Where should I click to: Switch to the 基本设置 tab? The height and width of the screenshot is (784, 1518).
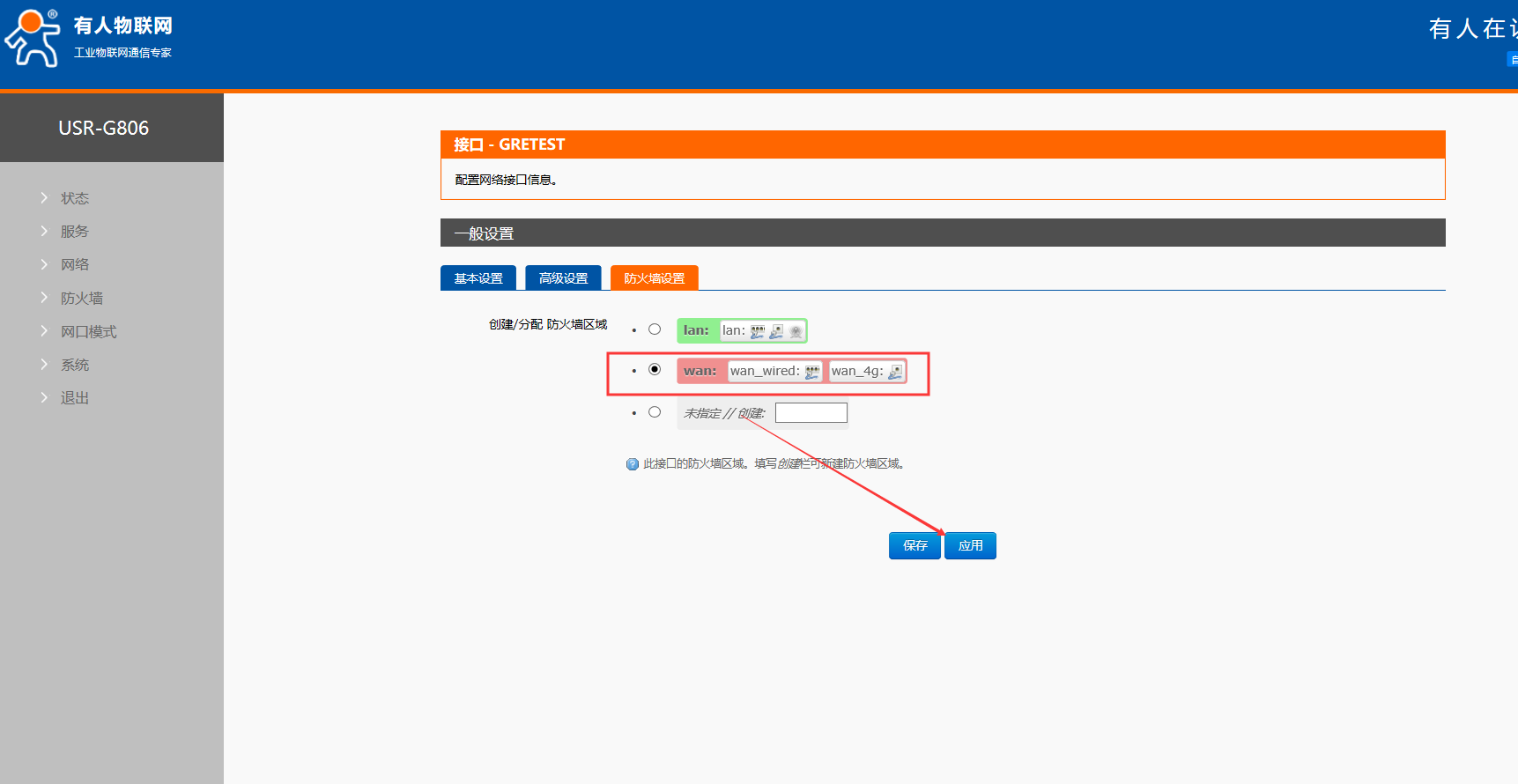478,278
